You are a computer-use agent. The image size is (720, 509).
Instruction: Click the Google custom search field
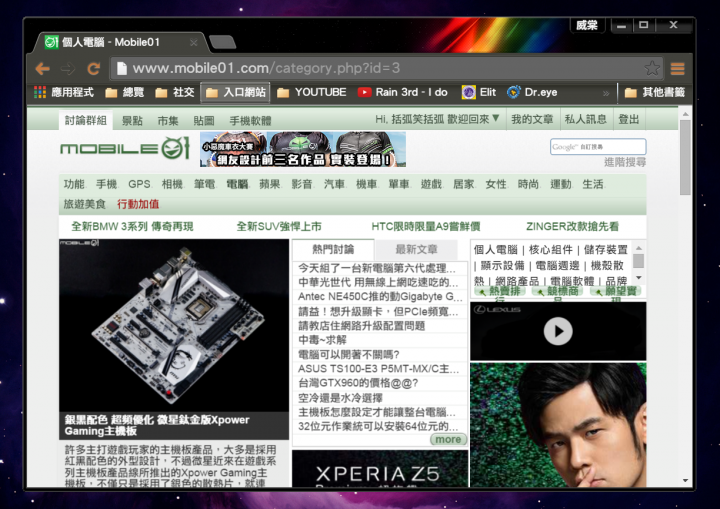click(x=598, y=147)
